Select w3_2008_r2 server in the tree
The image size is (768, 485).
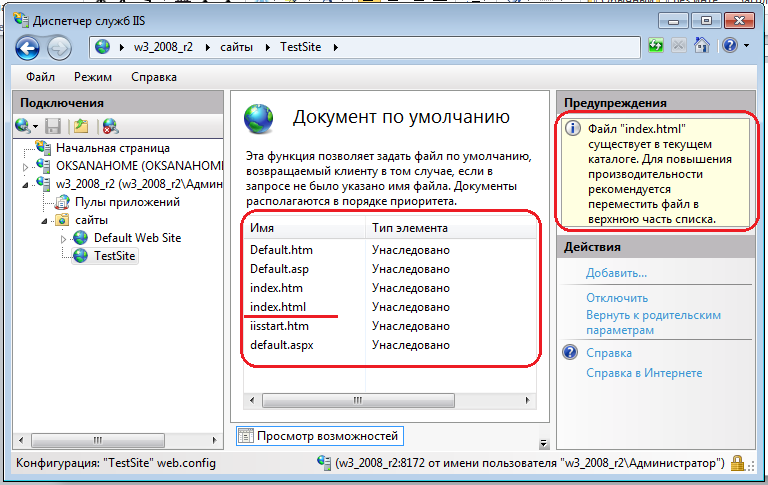[x=139, y=184]
